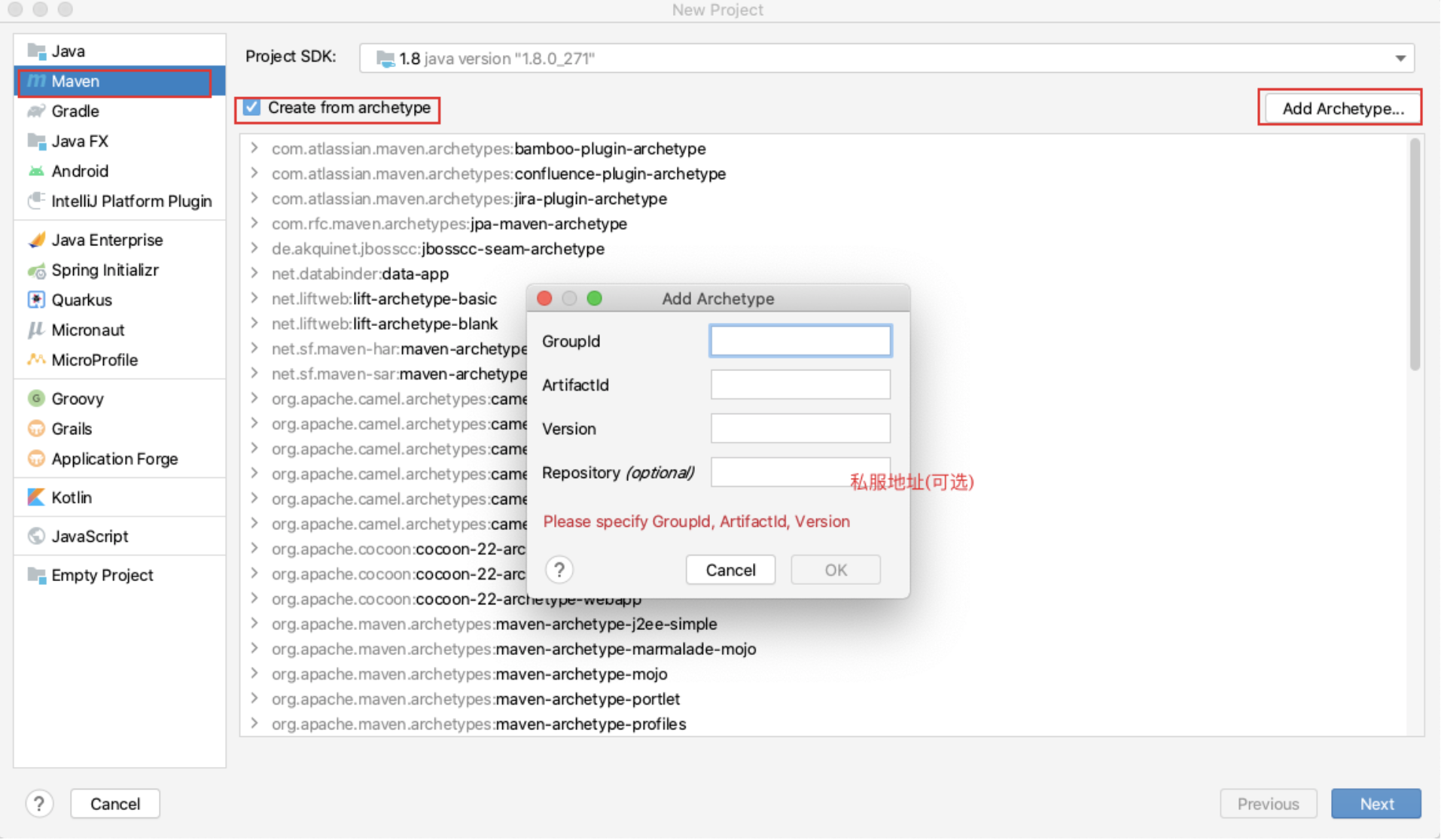1441x840 pixels.
Task: Cancel the New Project wizard
Action: pos(115,804)
